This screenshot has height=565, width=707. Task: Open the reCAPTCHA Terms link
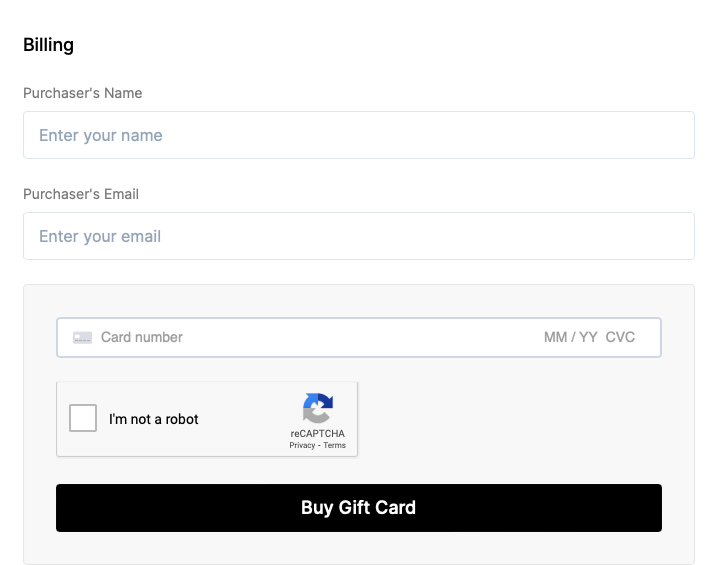coord(335,446)
